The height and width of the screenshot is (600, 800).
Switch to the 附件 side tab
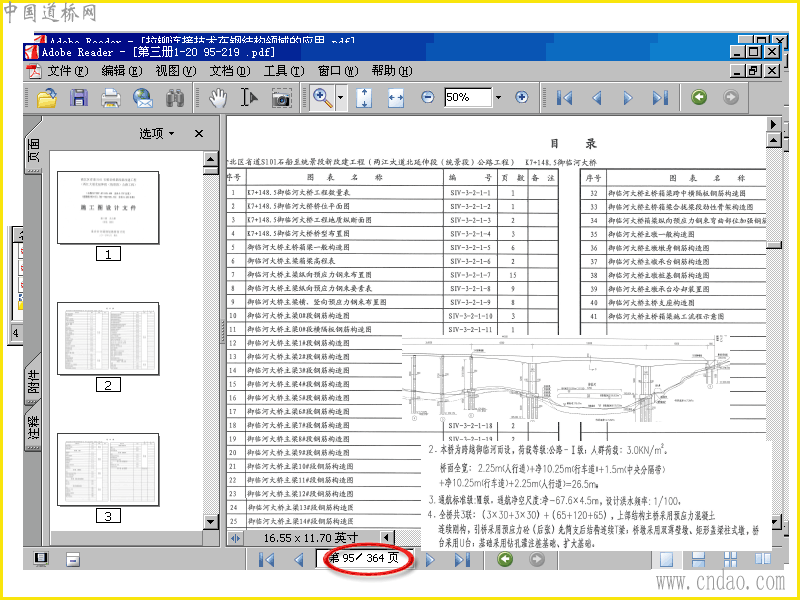(x=33, y=381)
